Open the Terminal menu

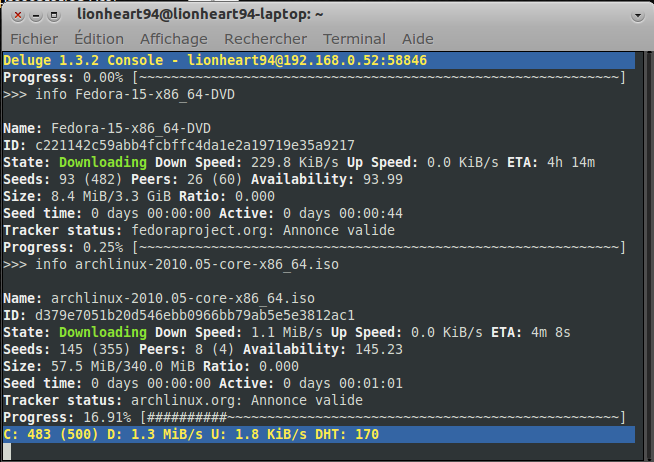(354, 39)
